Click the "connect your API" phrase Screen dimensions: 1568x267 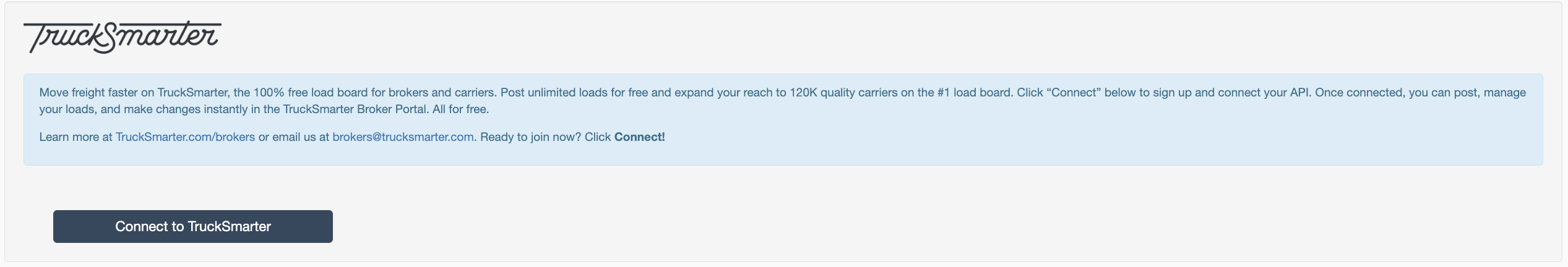tap(1264, 93)
